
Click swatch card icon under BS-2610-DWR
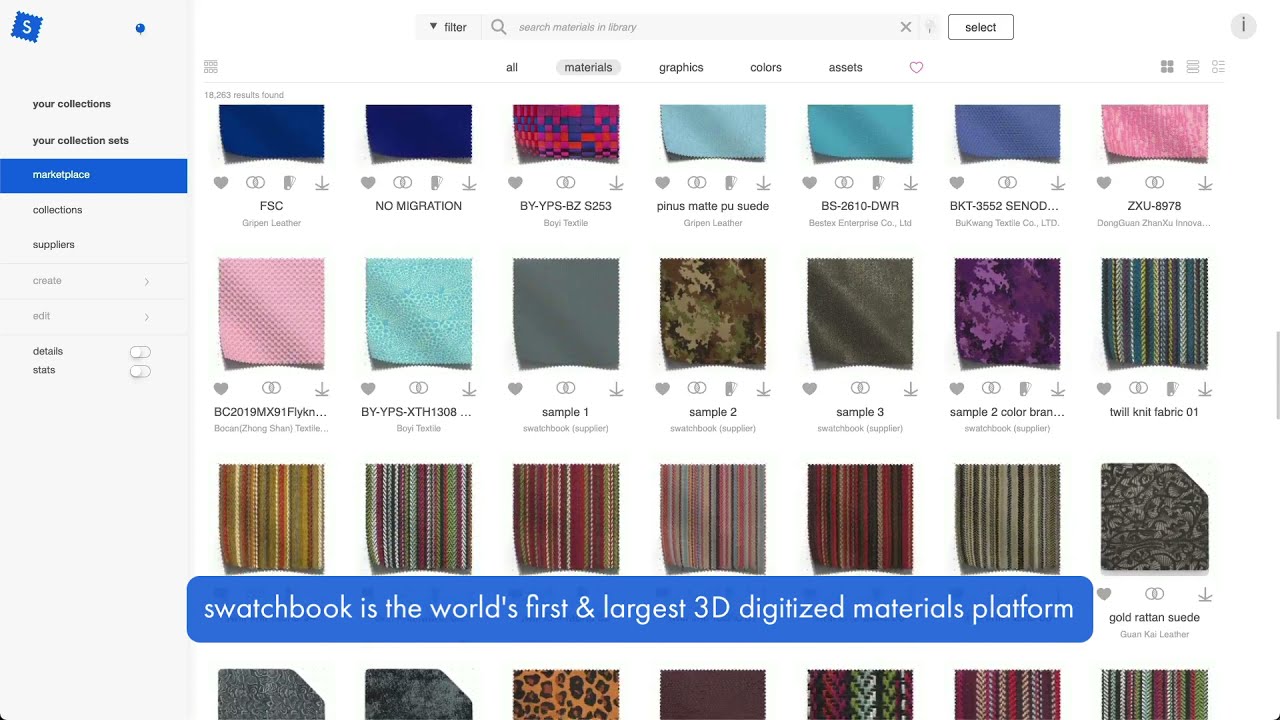click(878, 183)
